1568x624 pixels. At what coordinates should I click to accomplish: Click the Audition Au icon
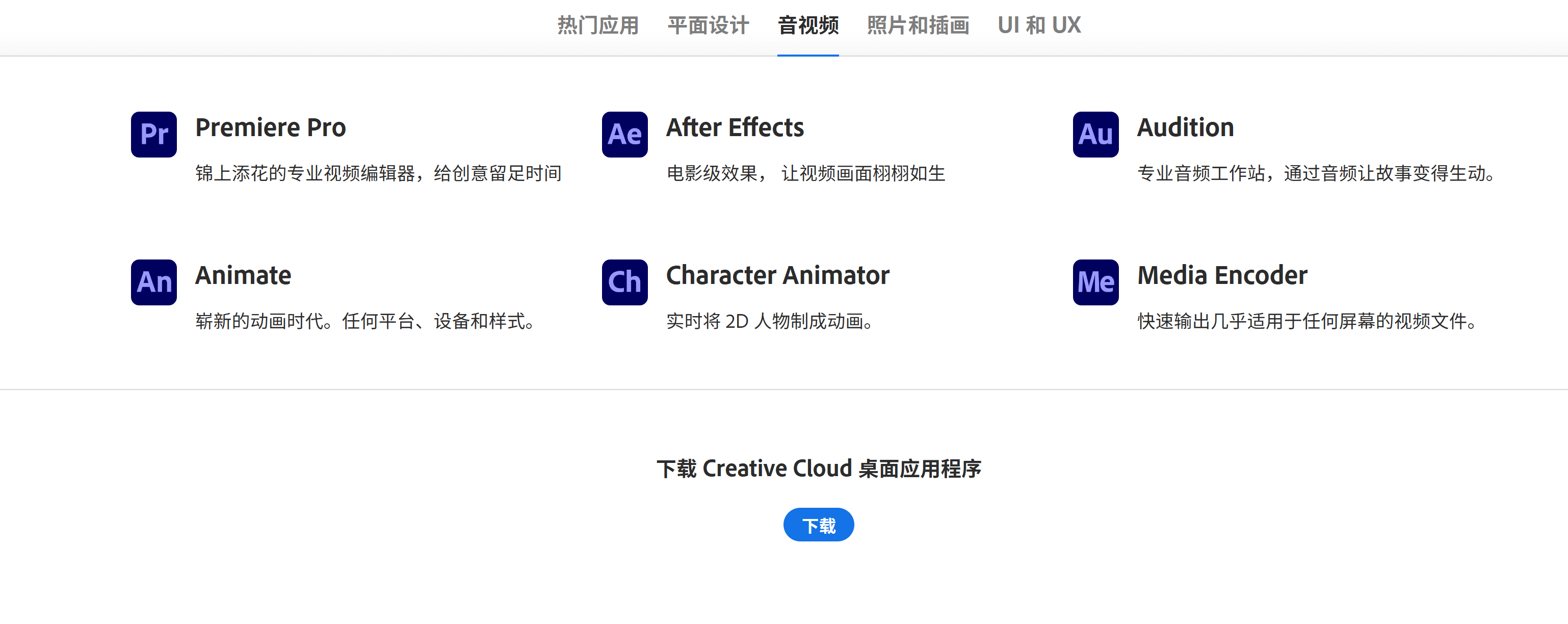1095,134
